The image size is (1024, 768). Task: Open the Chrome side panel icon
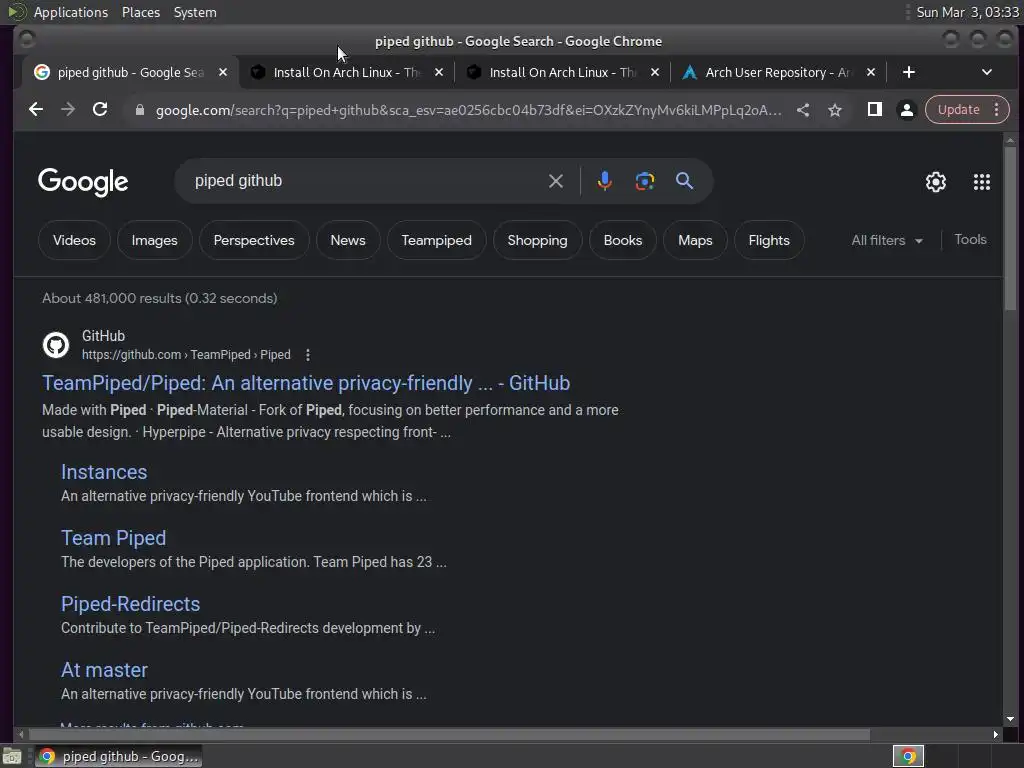pyautogui.click(x=874, y=110)
